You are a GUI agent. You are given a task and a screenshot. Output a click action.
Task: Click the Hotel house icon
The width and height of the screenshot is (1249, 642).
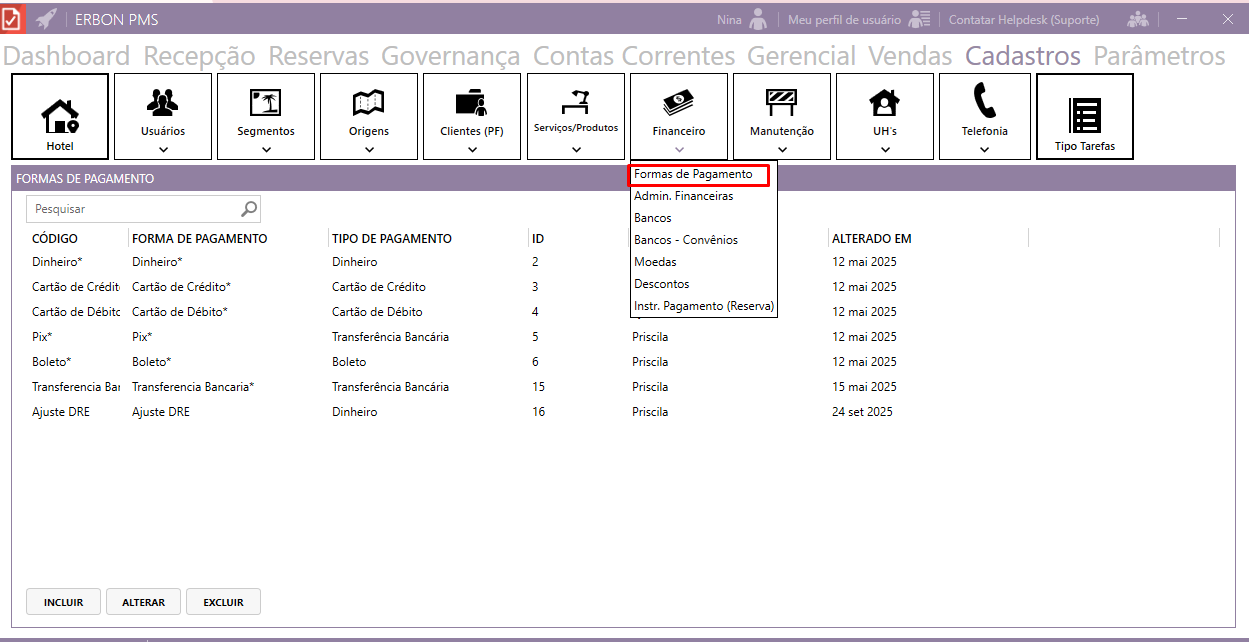(60, 116)
